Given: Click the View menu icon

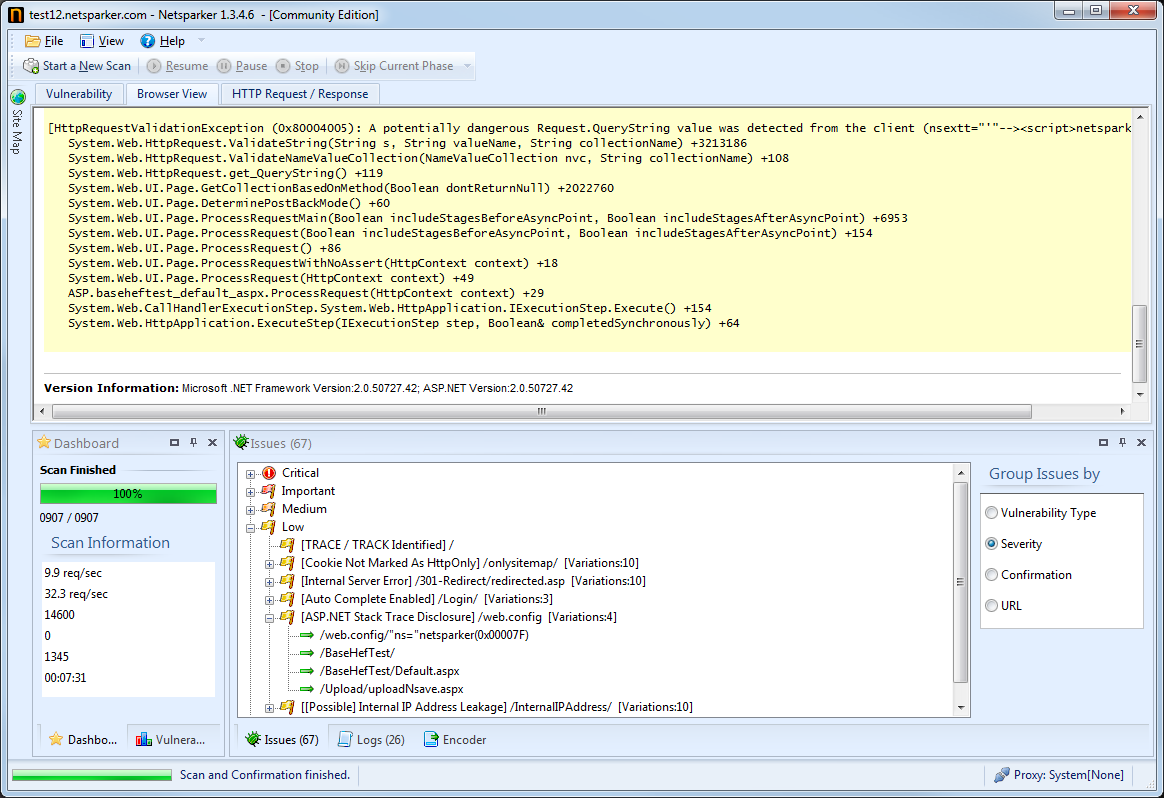Looking at the screenshot, I should (x=87, y=41).
